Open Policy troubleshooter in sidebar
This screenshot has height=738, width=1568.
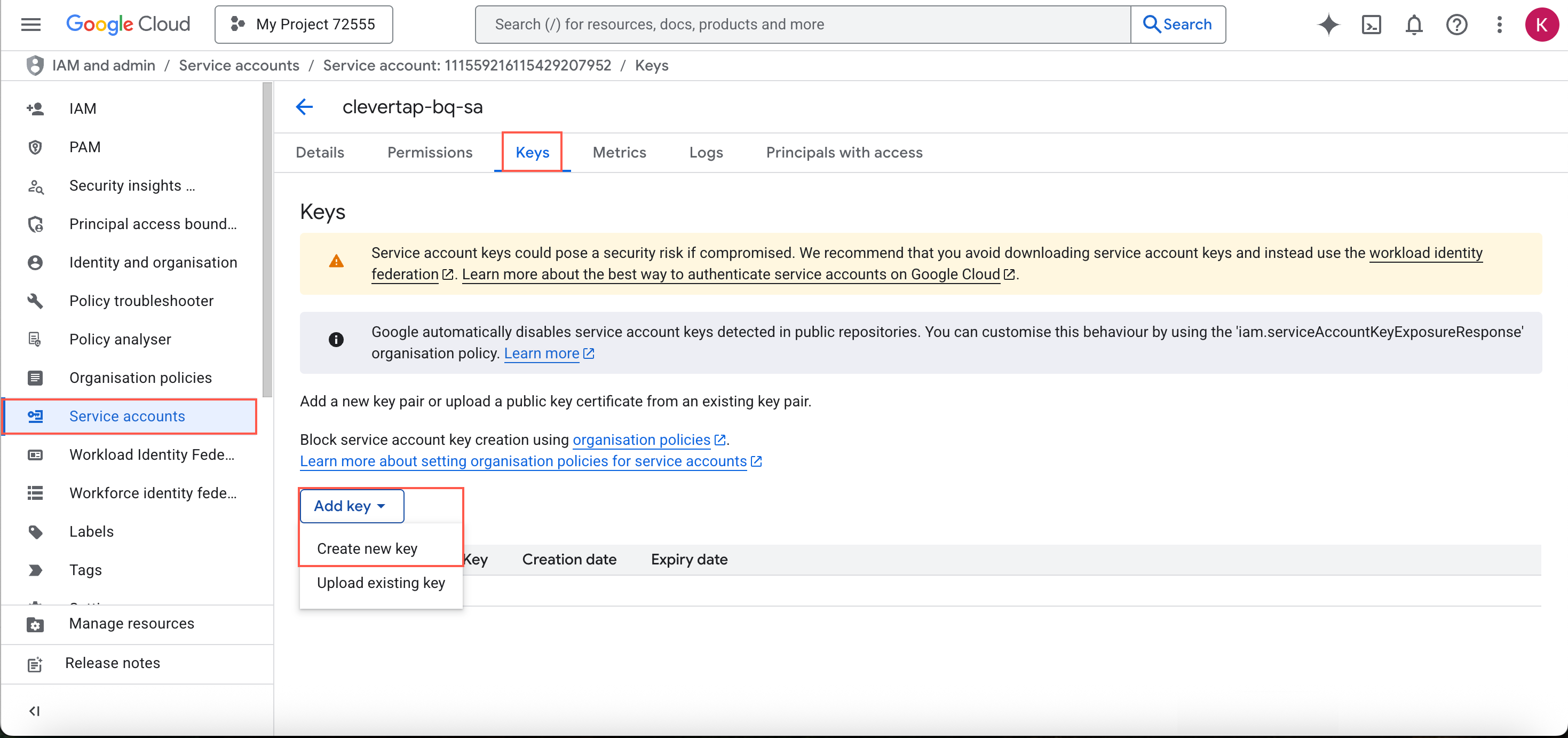point(141,301)
